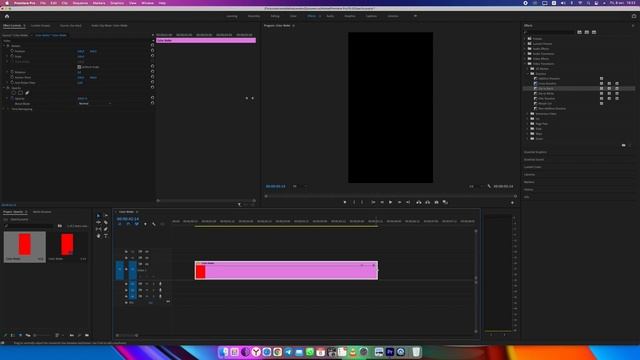The image size is (640, 360).
Task: Solo audio track A2
Action: click(153, 290)
